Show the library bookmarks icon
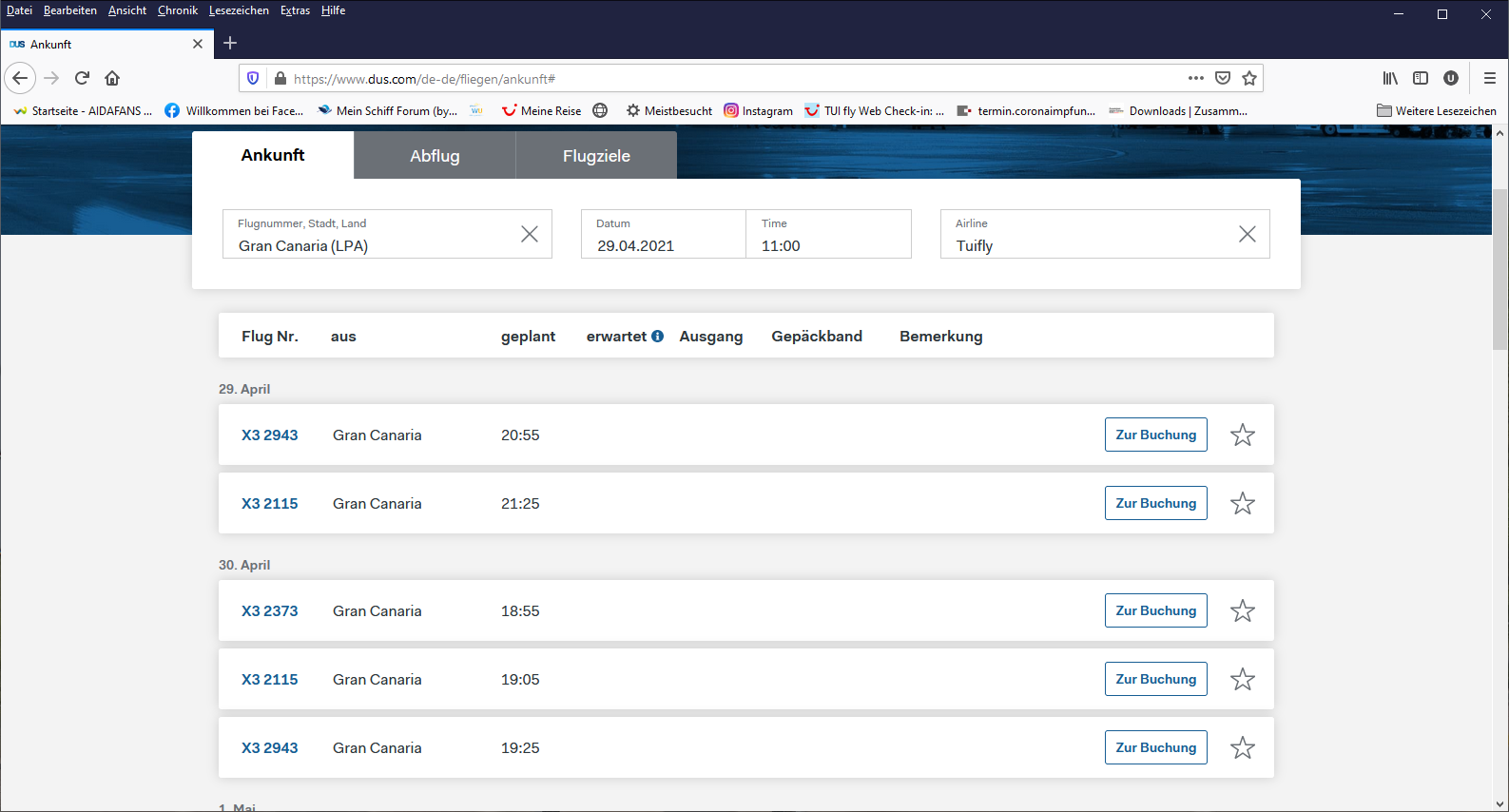The width and height of the screenshot is (1509, 812). click(1390, 78)
